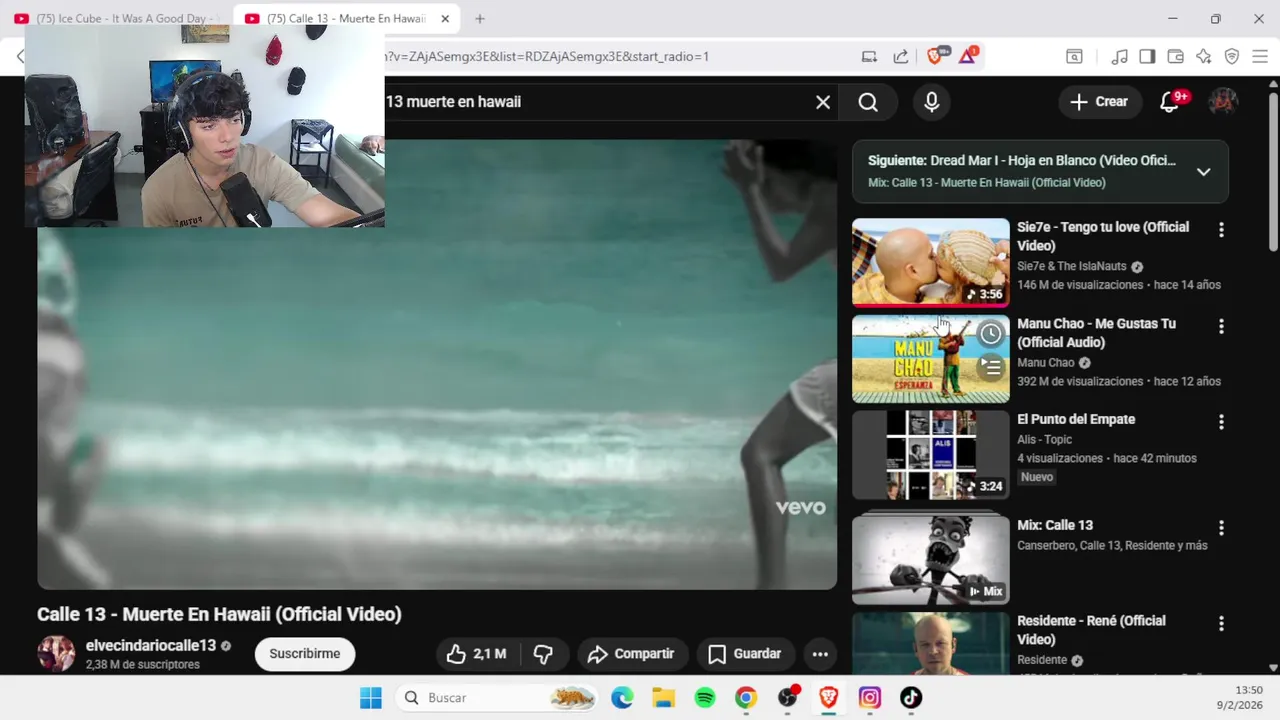Click the share page icon in address bar
This screenshot has width=1280, height=720.
(901, 57)
